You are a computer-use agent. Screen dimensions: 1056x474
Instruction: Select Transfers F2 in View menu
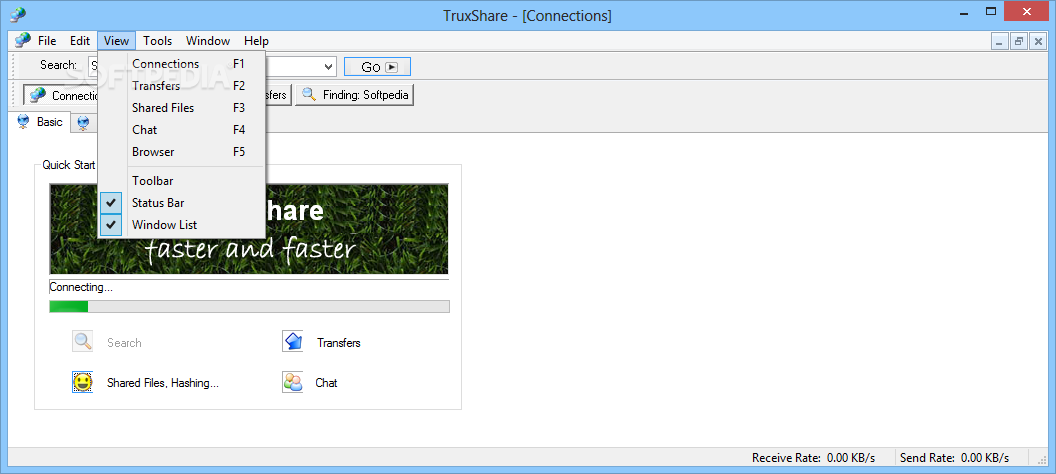coord(182,86)
